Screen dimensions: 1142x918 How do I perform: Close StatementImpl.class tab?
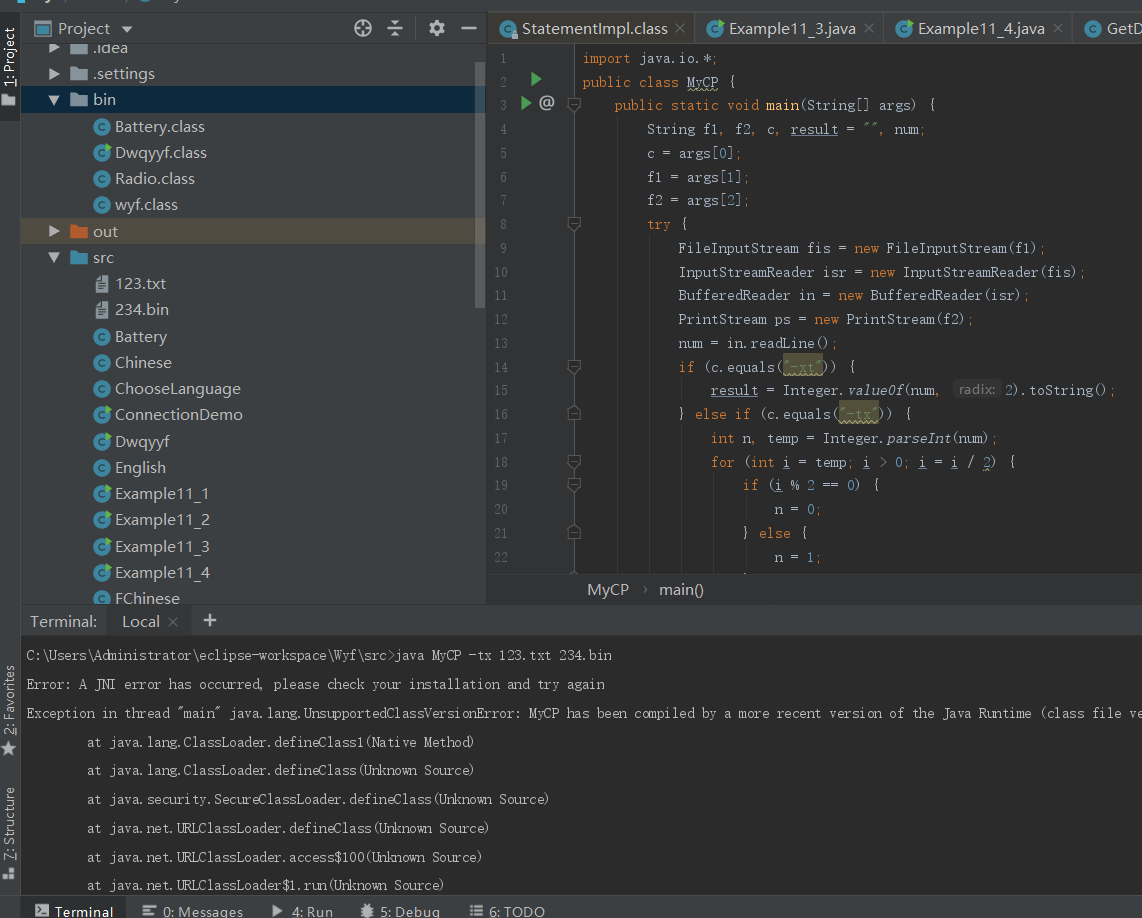680,28
